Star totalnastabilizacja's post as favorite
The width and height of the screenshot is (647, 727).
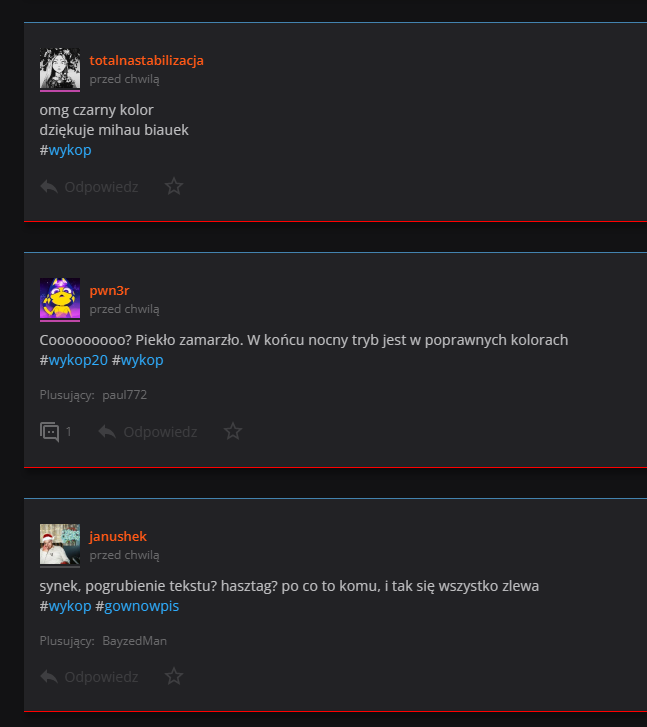[x=174, y=187]
